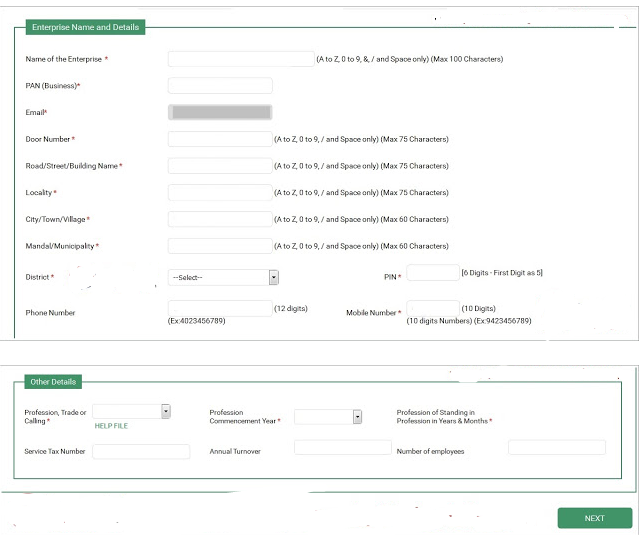The width and height of the screenshot is (641, 535).
Task: Open the District --Select-- dropdown
Action: [x=223, y=277]
